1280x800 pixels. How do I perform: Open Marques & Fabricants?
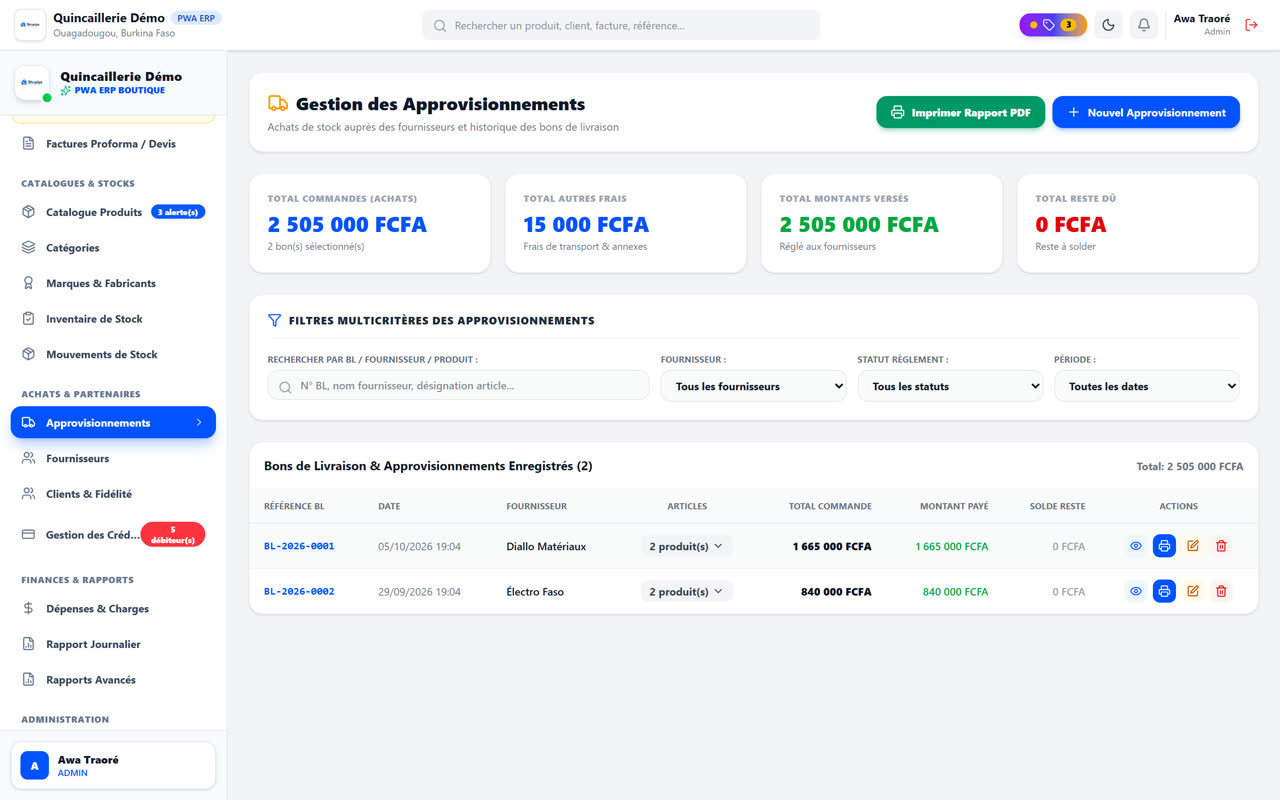pos(113,283)
